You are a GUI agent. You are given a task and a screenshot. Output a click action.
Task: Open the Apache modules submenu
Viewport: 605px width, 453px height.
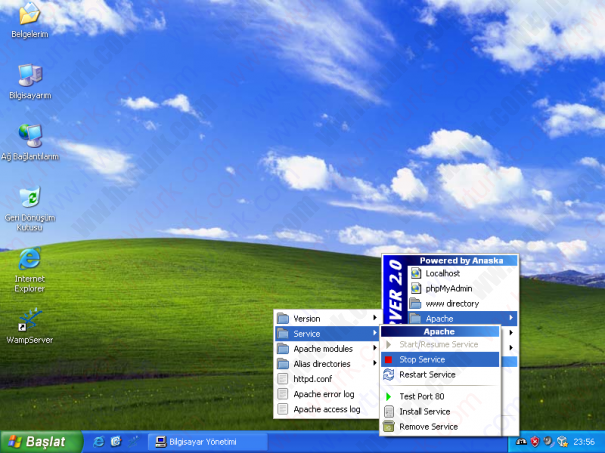point(327,348)
